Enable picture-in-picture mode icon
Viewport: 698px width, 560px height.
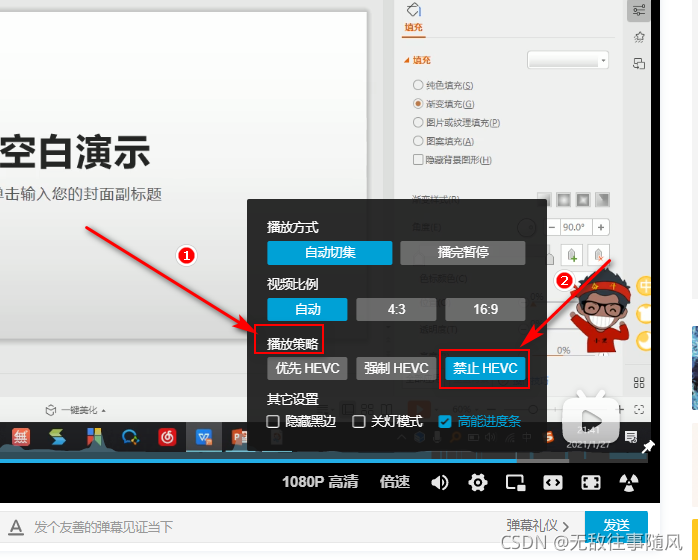515,482
